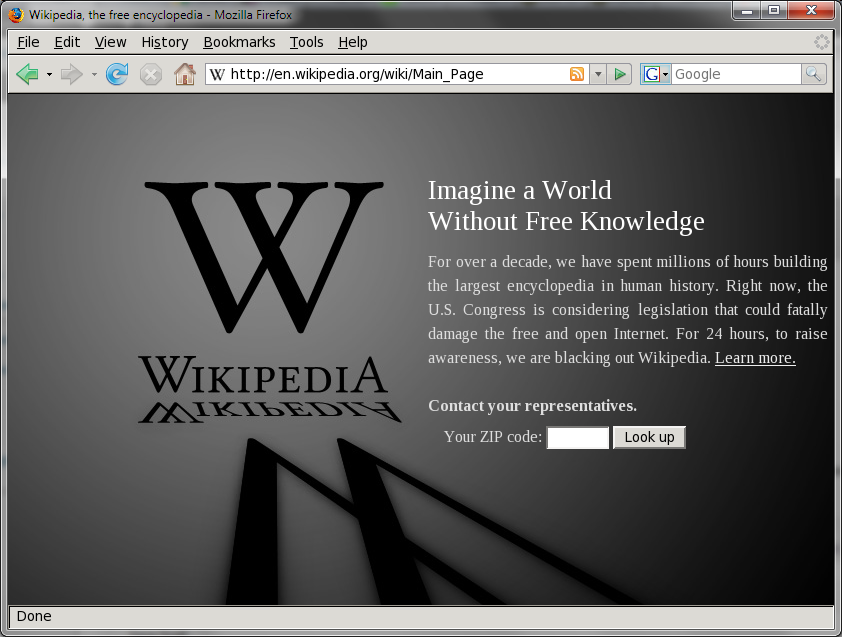Click the ZIP code input field
The height and width of the screenshot is (637, 842).
578,438
